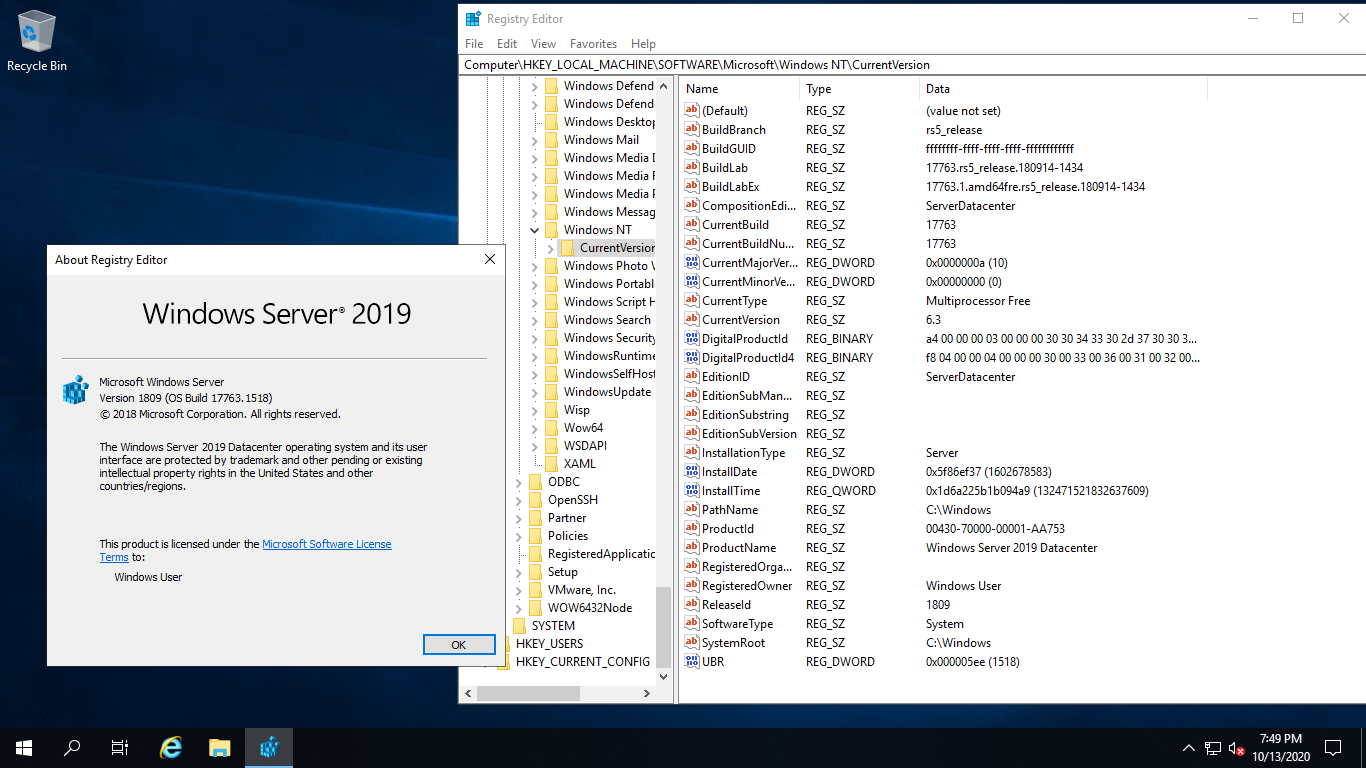Expand the CurrentVersion key
The width and height of the screenshot is (1366, 768).
coord(550,248)
